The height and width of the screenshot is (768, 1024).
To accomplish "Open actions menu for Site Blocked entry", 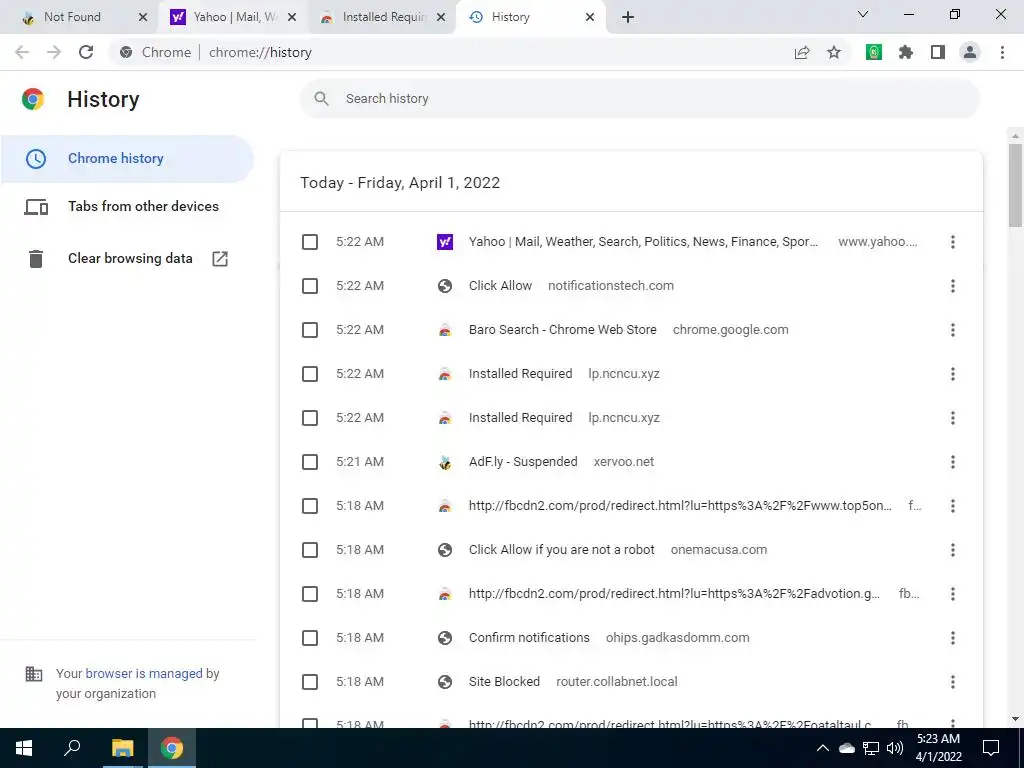I will pyautogui.click(x=953, y=682).
